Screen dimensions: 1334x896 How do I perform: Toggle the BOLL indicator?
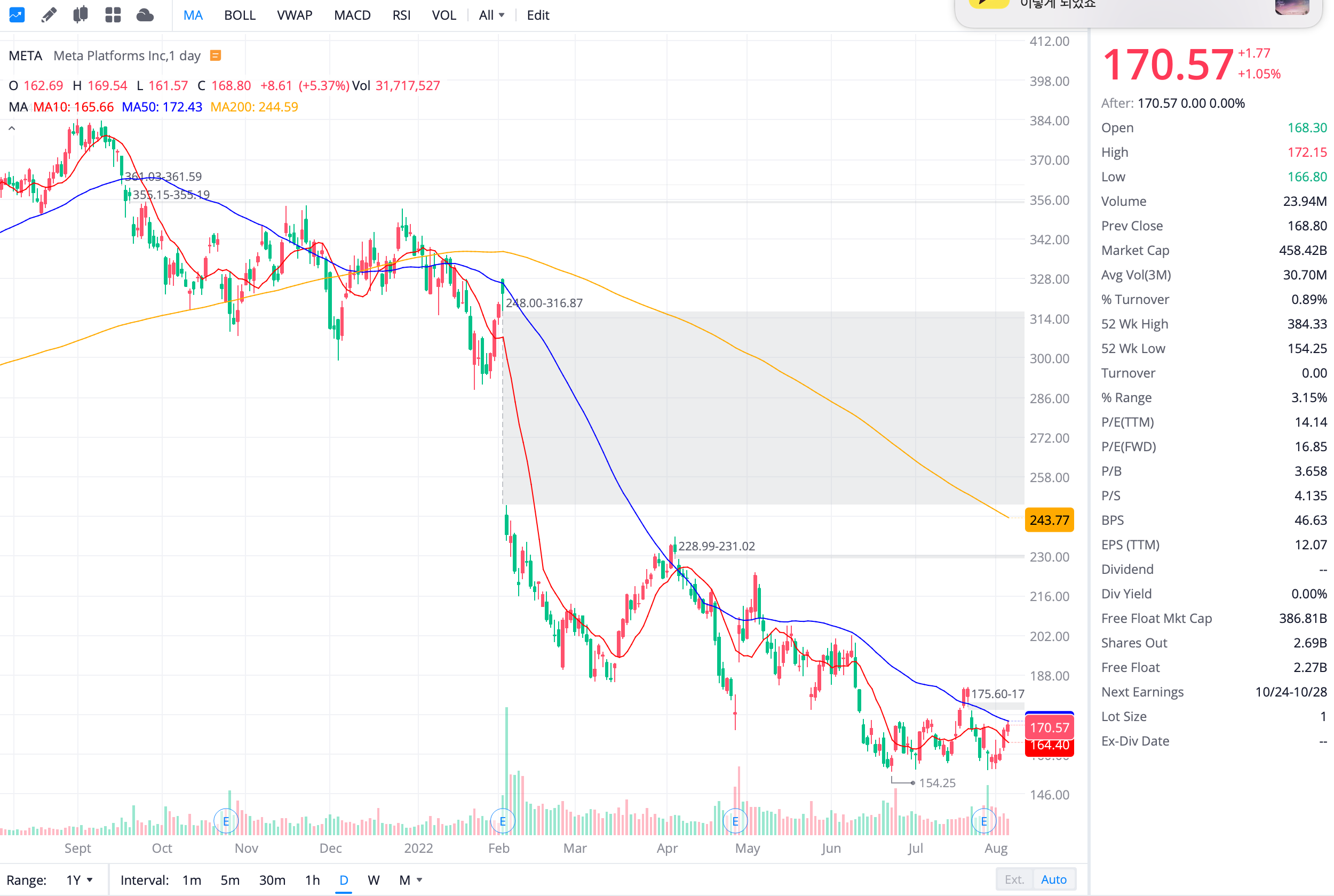click(240, 15)
